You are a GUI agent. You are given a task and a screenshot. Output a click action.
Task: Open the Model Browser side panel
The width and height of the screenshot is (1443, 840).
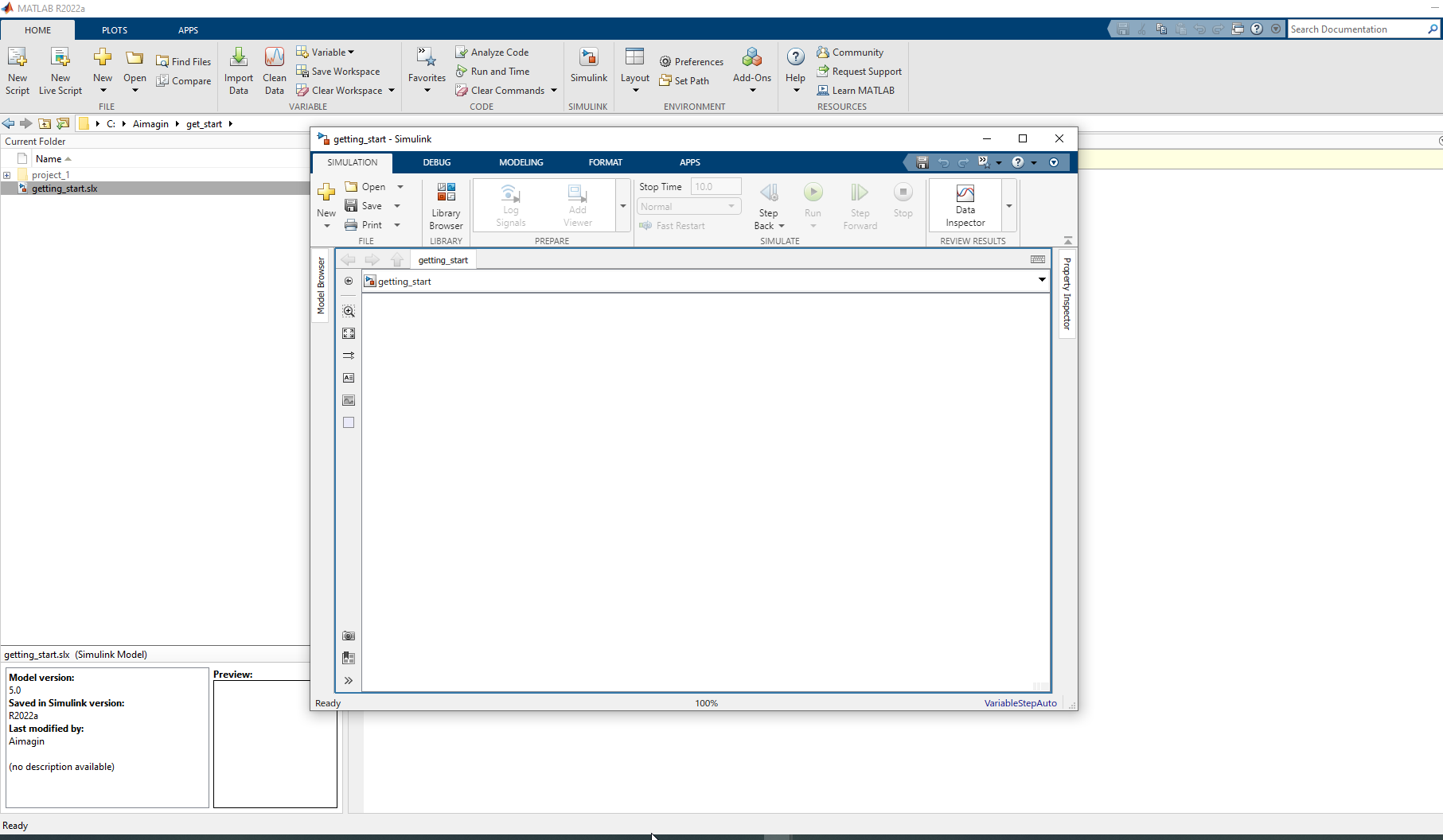point(321,285)
